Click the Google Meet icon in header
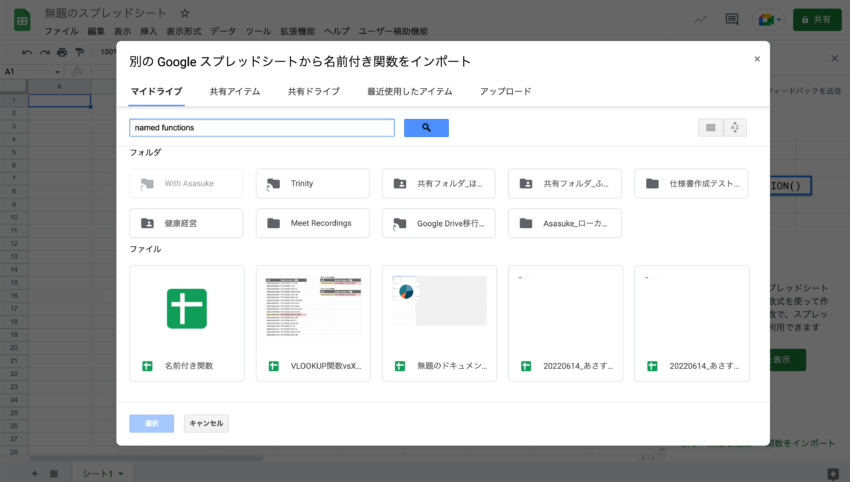 pos(768,19)
